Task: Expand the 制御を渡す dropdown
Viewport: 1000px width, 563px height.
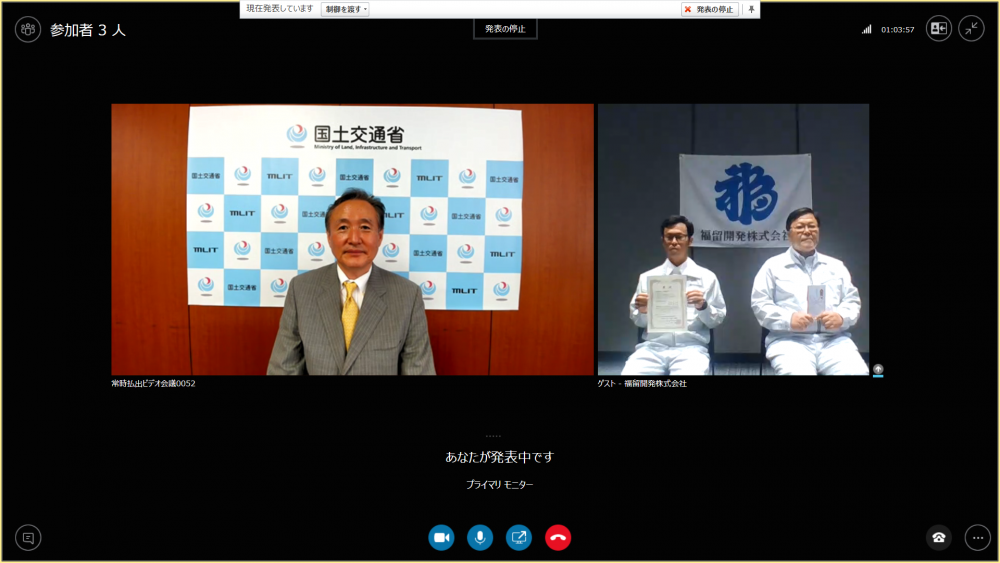Action: pos(345,9)
